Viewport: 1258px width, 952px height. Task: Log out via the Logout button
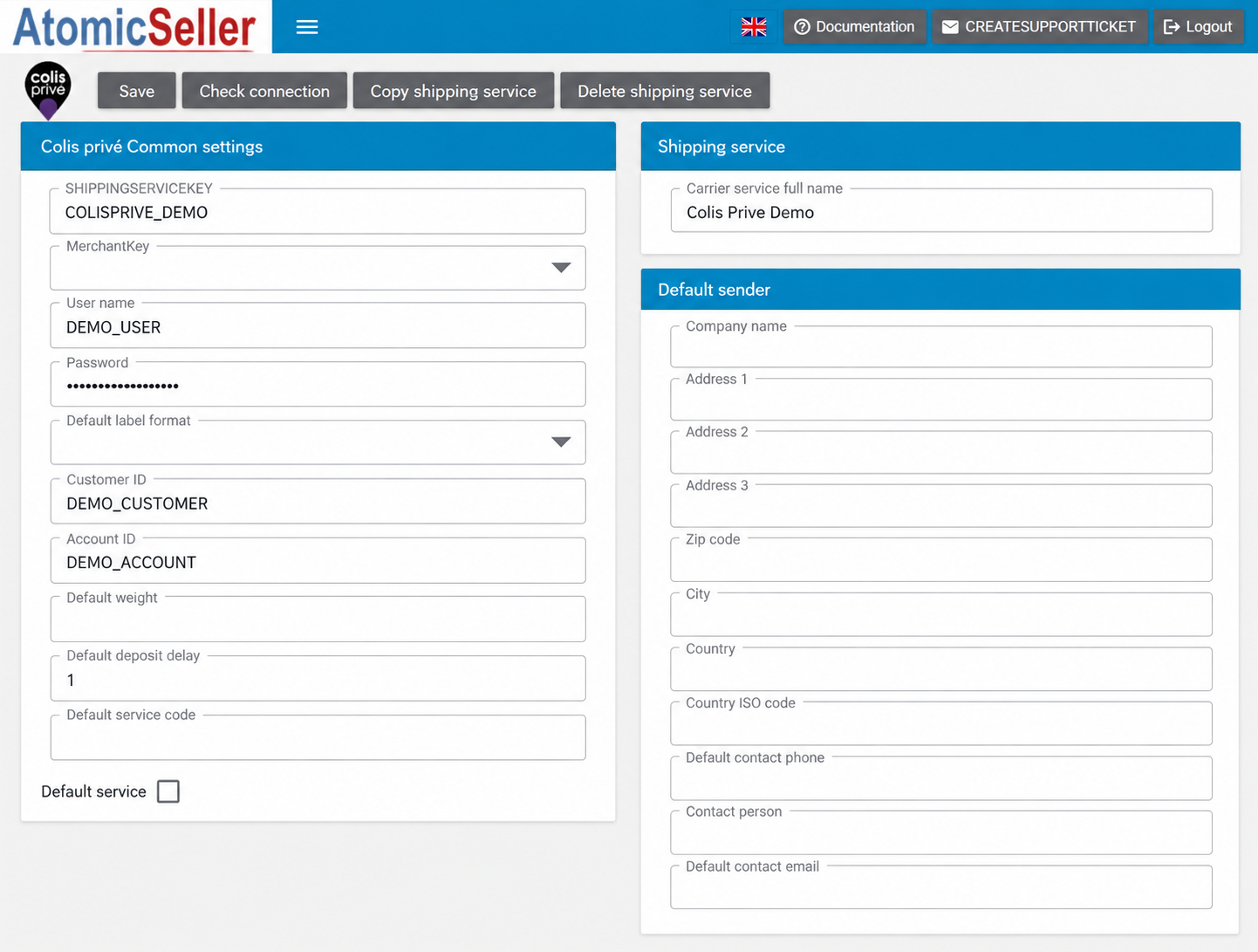(x=1199, y=27)
